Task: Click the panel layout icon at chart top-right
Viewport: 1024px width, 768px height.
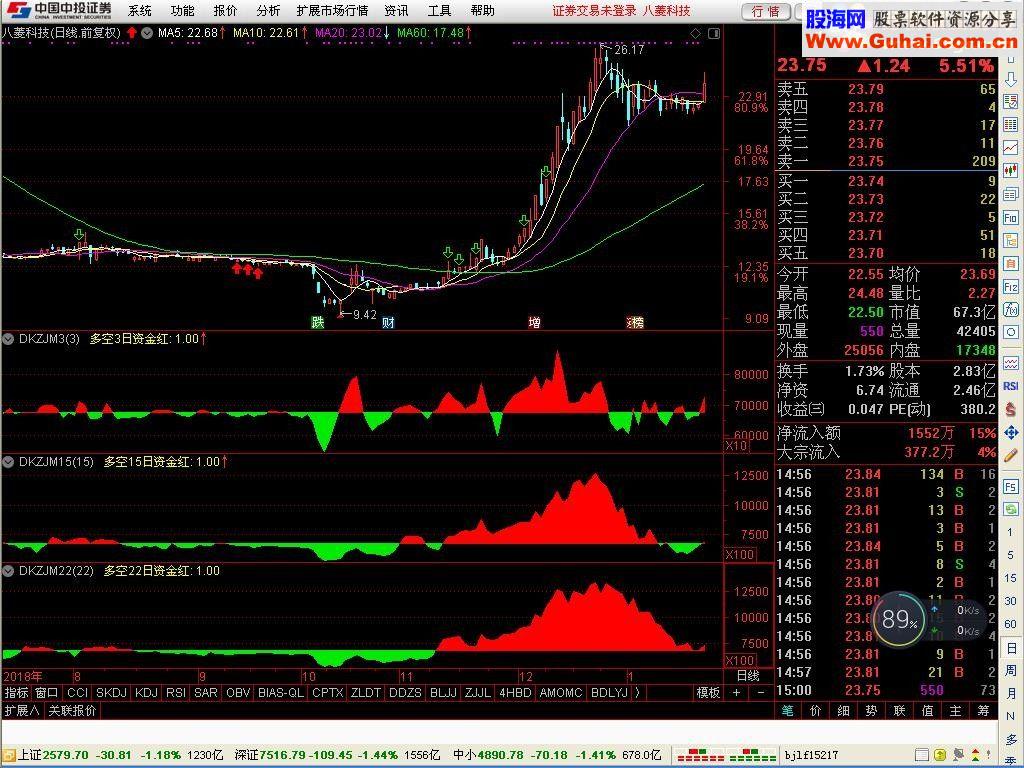Action: tap(714, 33)
